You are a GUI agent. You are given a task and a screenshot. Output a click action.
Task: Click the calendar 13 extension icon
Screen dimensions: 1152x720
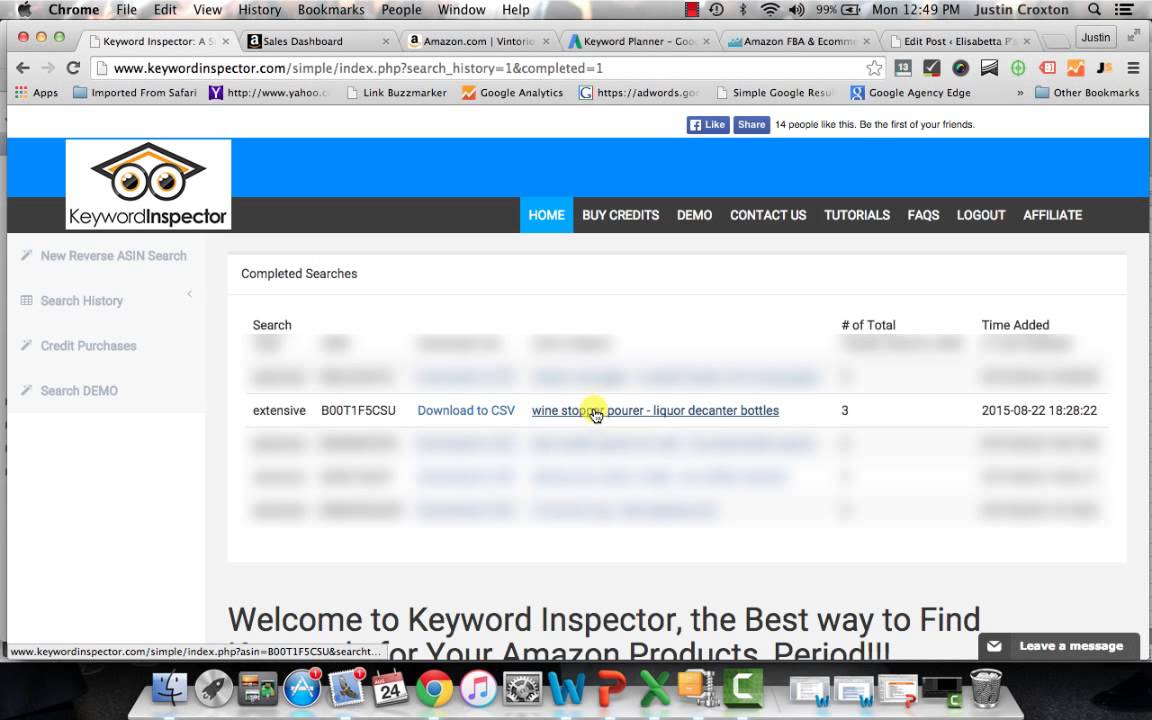(x=903, y=68)
